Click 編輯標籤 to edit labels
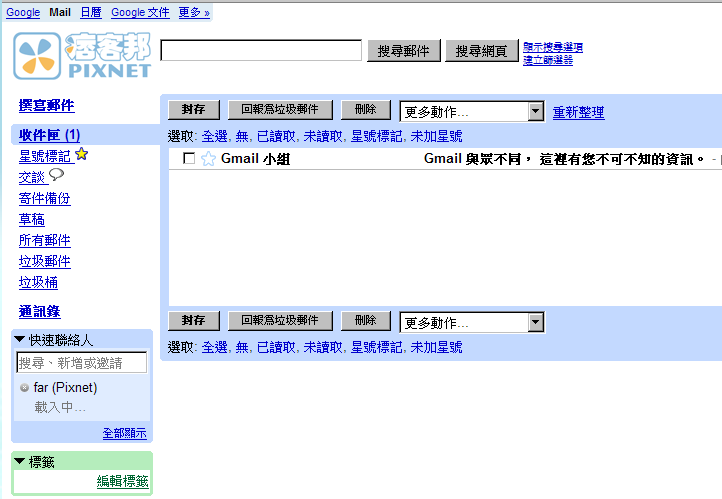Screen dimensions: 722x499 pyautogui.click(x=122, y=482)
